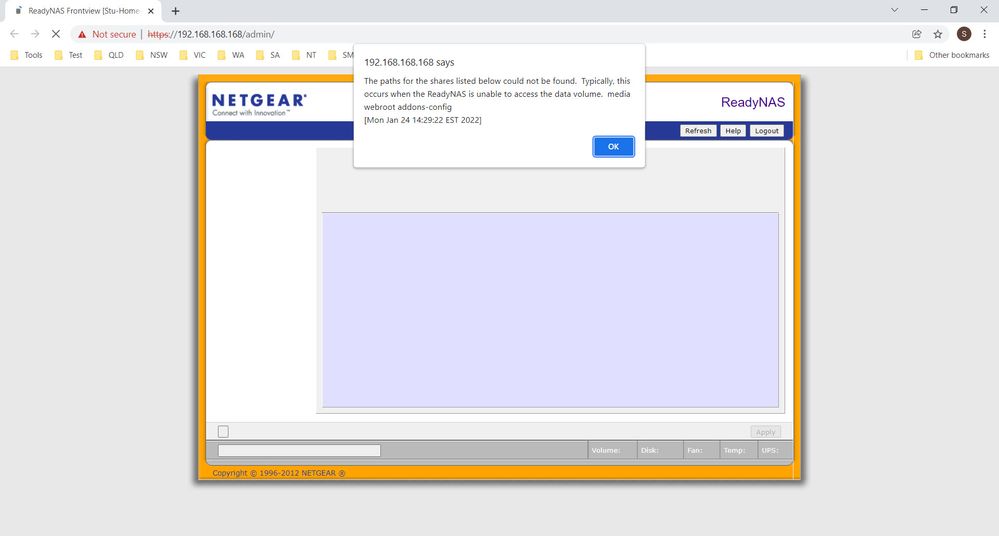Click the Not secure warning indicator
Screen dimensions: 999x536
(x=107, y=34)
